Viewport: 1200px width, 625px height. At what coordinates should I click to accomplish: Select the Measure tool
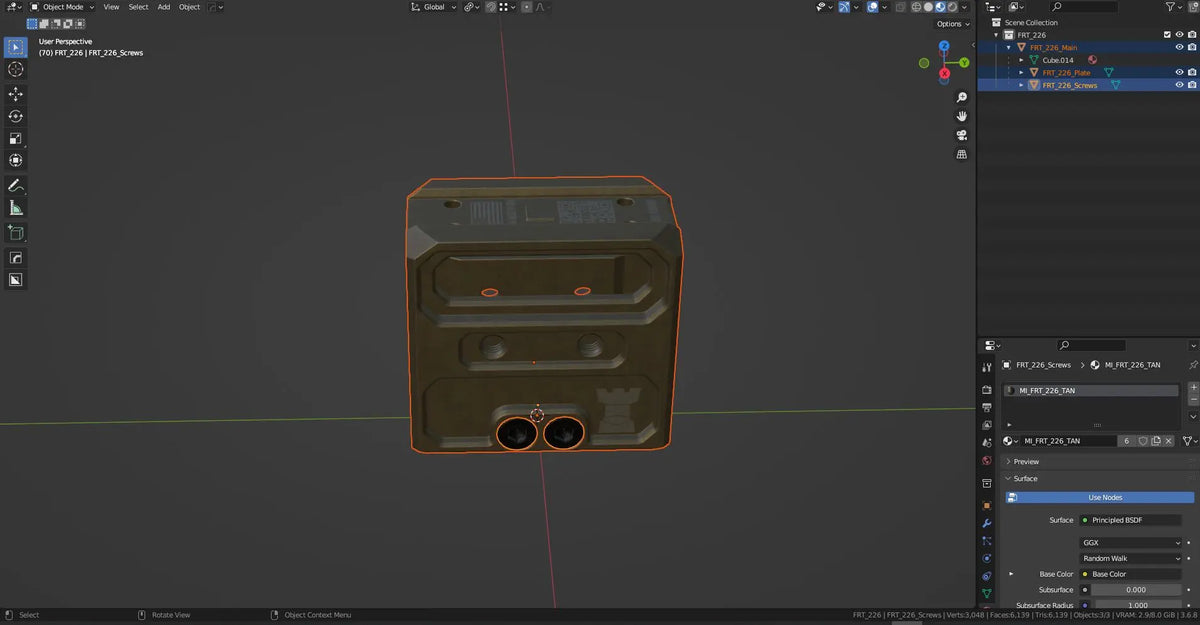16,208
